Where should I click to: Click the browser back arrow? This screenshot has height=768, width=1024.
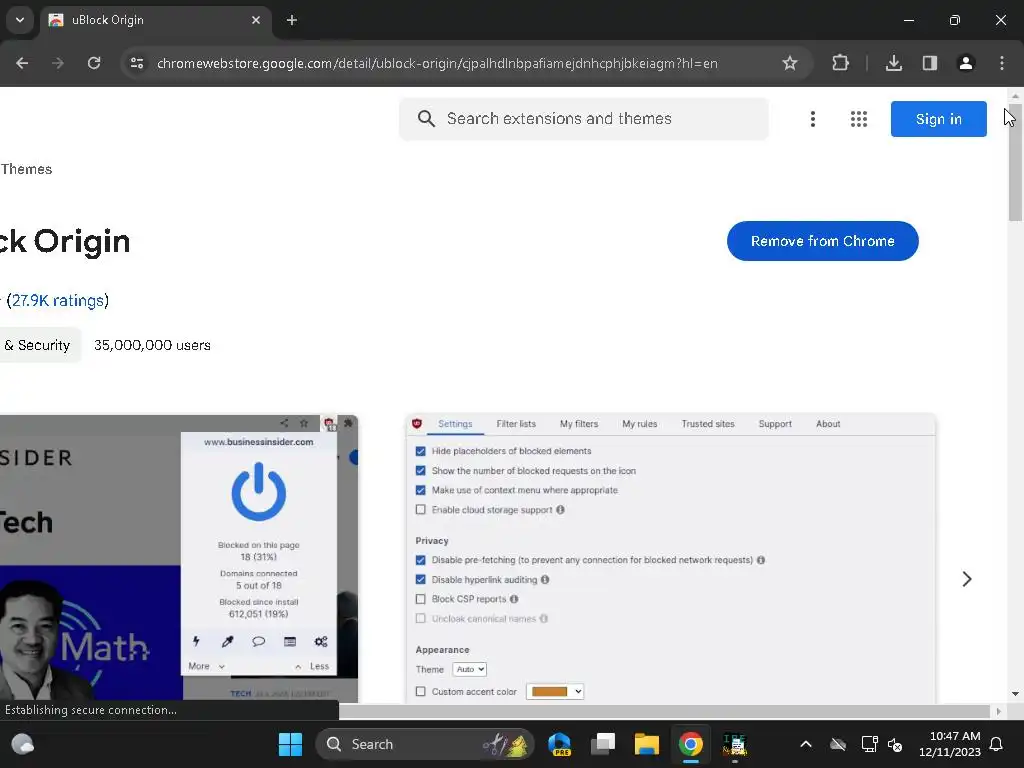pos(22,63)
